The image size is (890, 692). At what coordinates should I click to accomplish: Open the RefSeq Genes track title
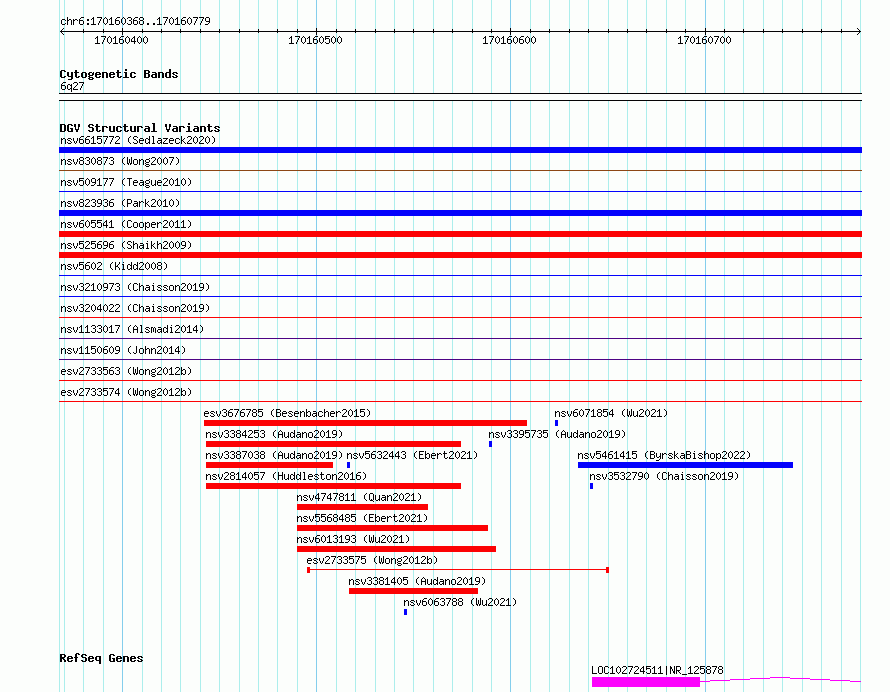point(101,658)
